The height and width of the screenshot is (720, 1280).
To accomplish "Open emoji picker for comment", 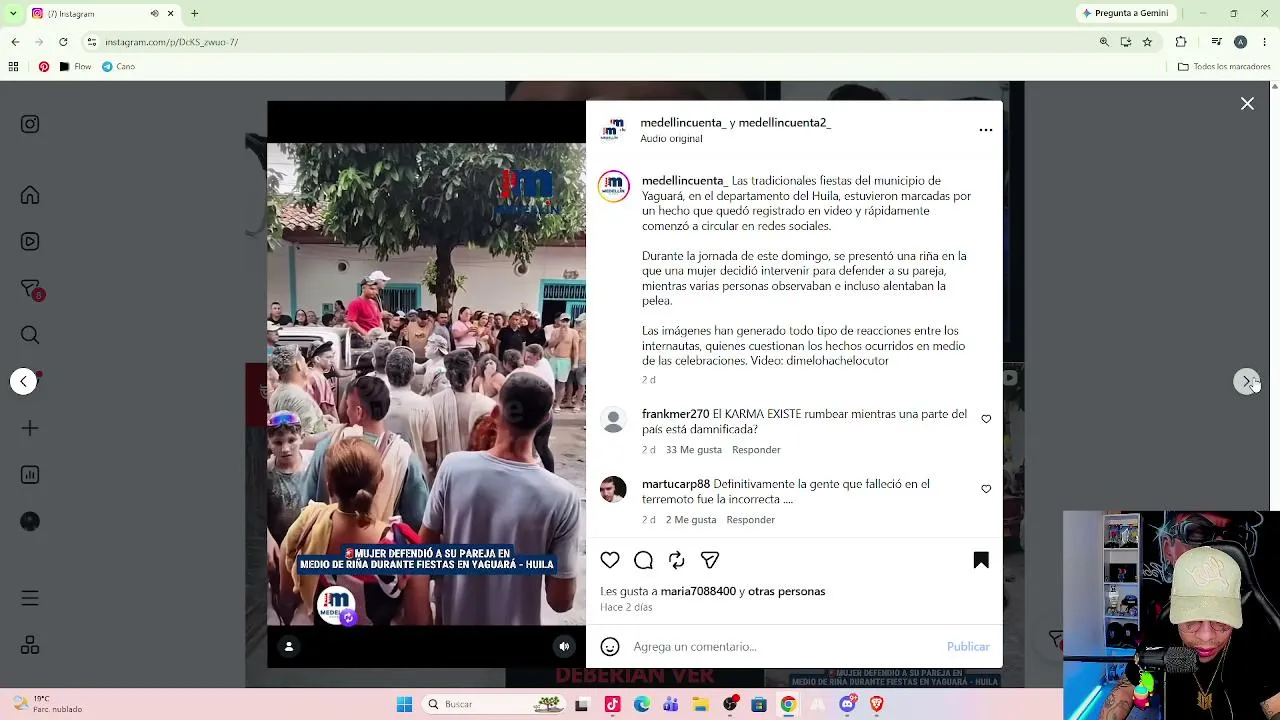I will pyautogui.click(x=610, y=647).
